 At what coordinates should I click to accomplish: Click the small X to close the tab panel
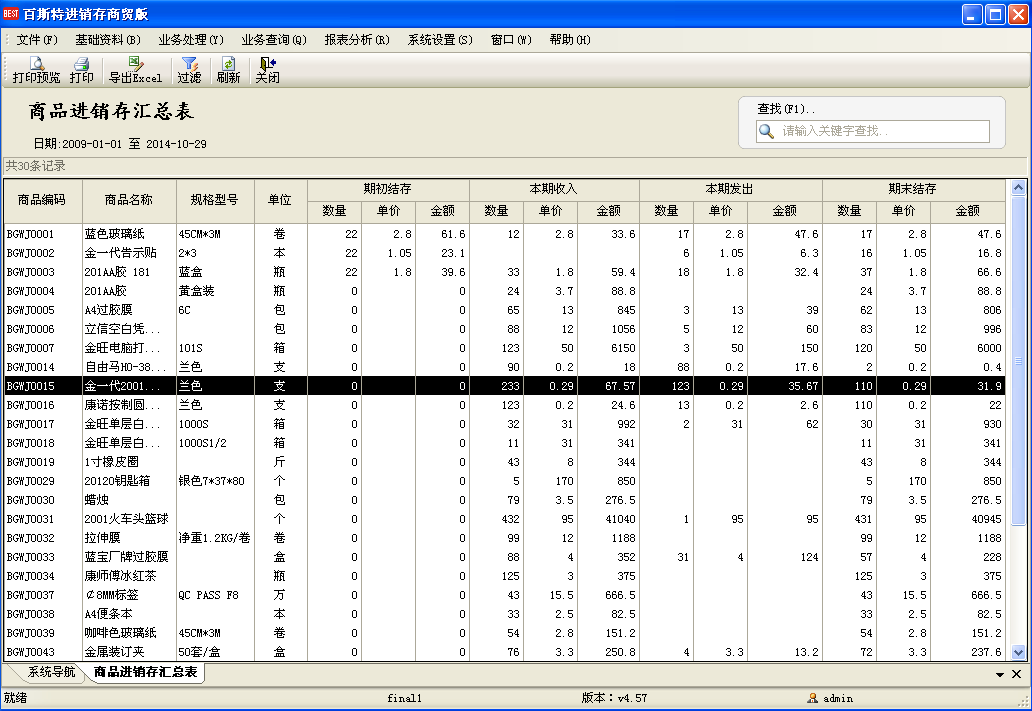tap(1017, 675)
